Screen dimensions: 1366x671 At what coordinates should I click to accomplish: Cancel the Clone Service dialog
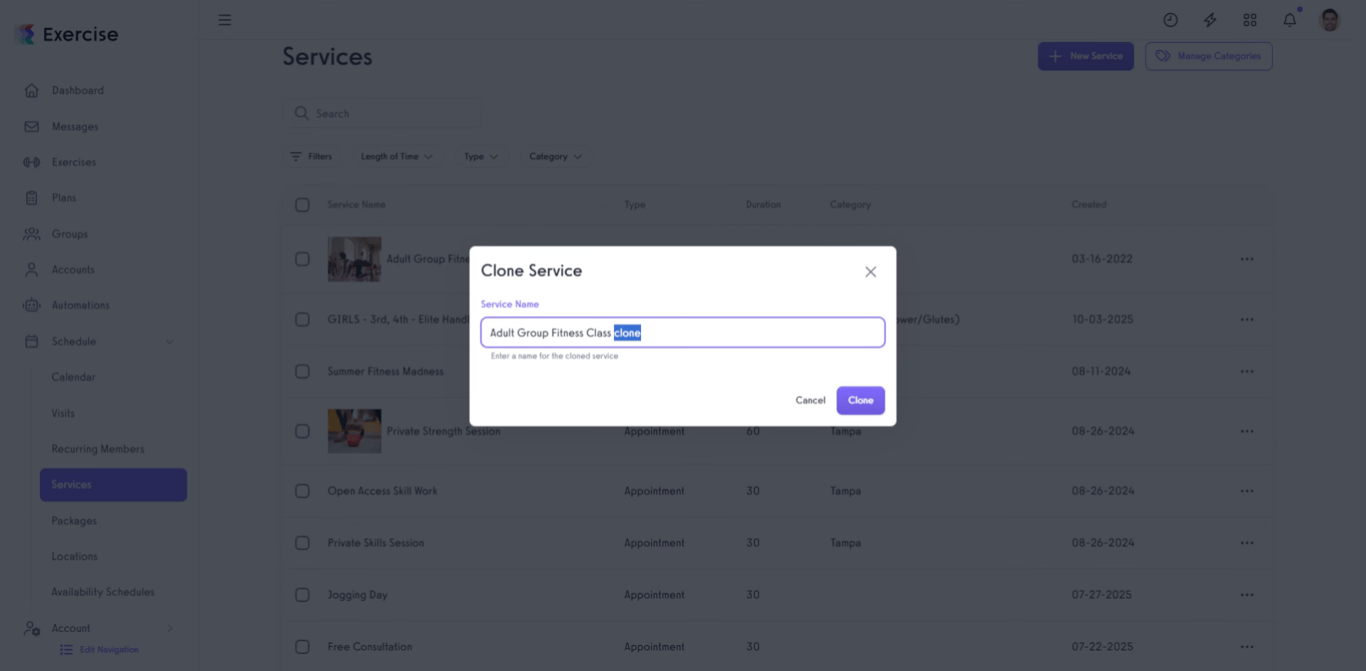coord(810,399)
